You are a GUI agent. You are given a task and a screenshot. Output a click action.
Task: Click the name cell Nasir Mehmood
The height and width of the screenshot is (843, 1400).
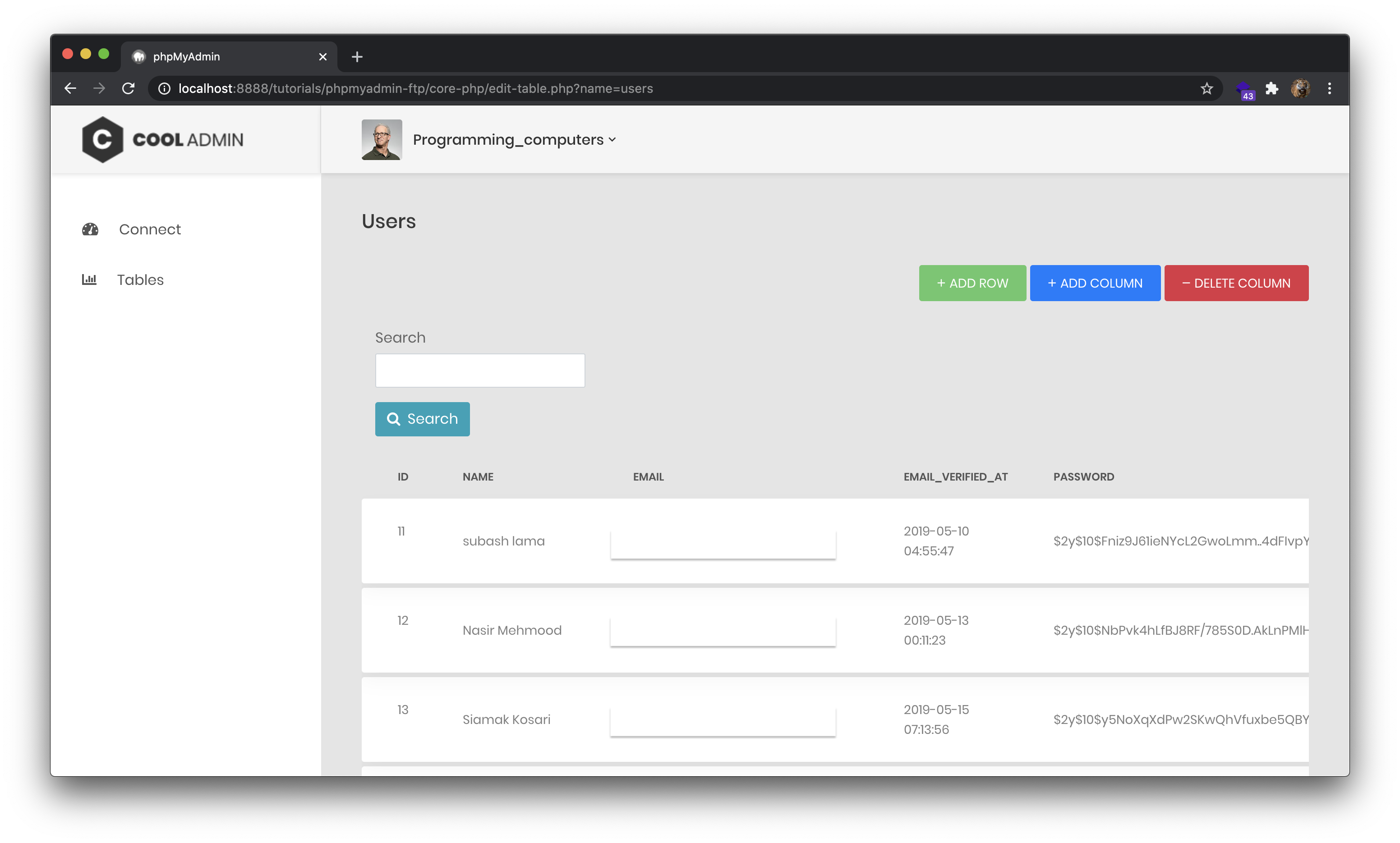(x=512, y=631)
